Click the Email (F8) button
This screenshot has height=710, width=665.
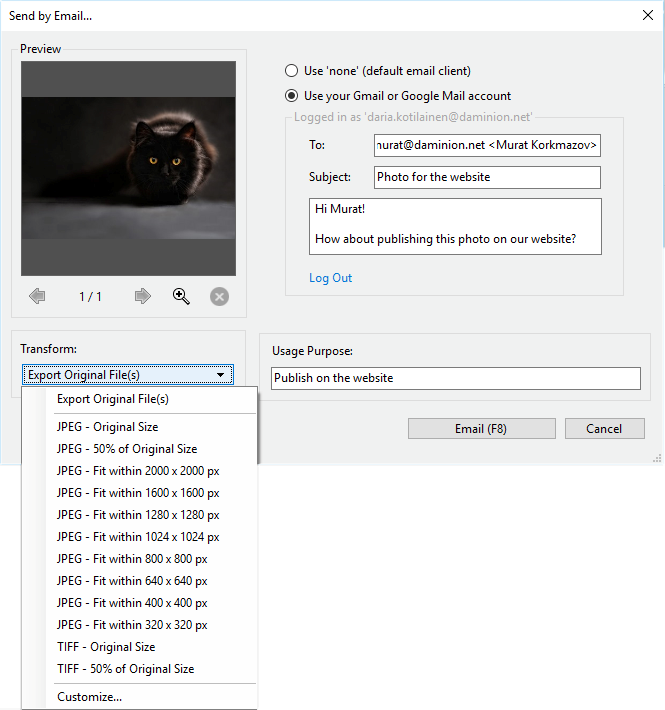tap(482, 428)
